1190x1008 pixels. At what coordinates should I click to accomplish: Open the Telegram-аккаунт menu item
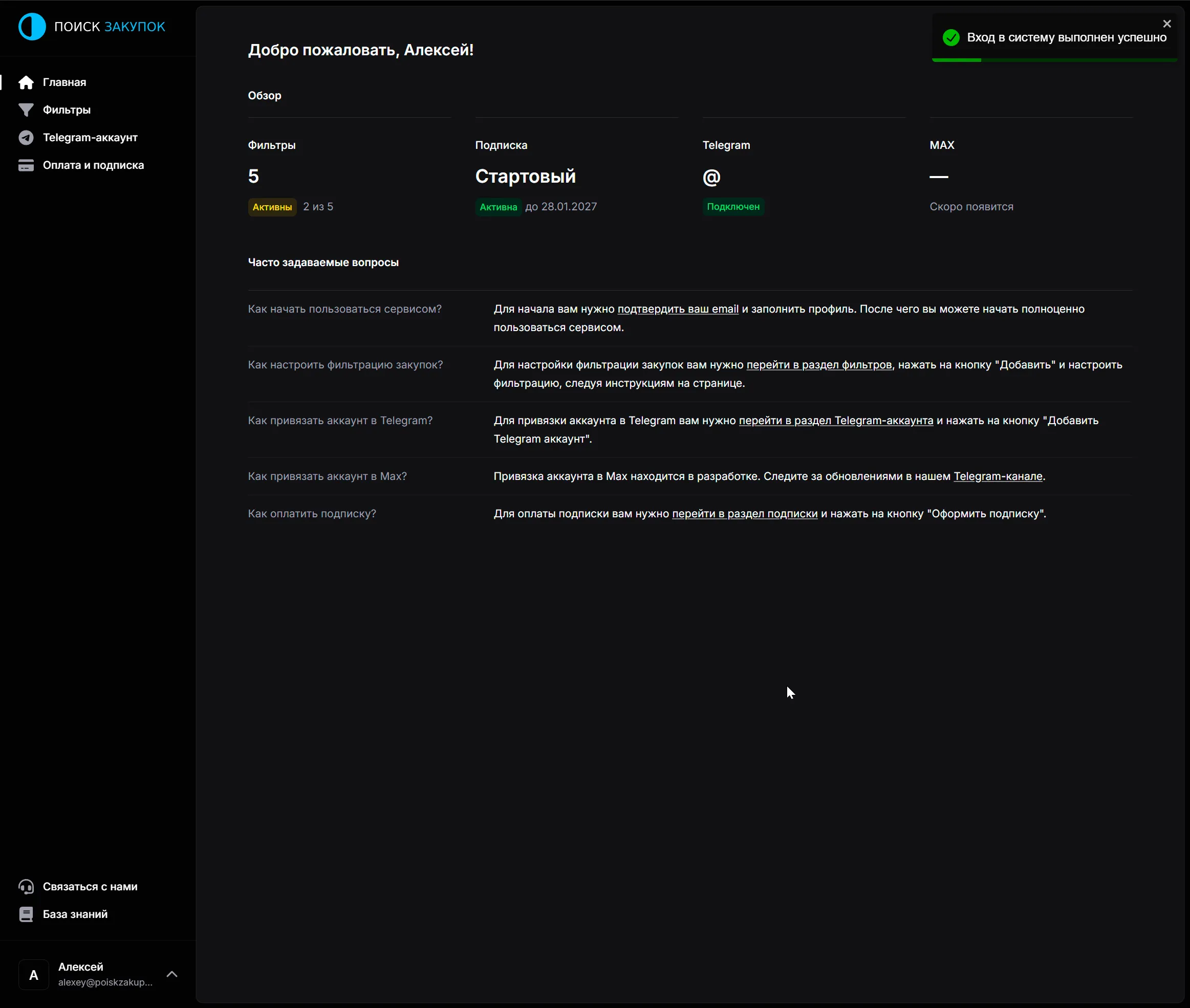(90, 138)
